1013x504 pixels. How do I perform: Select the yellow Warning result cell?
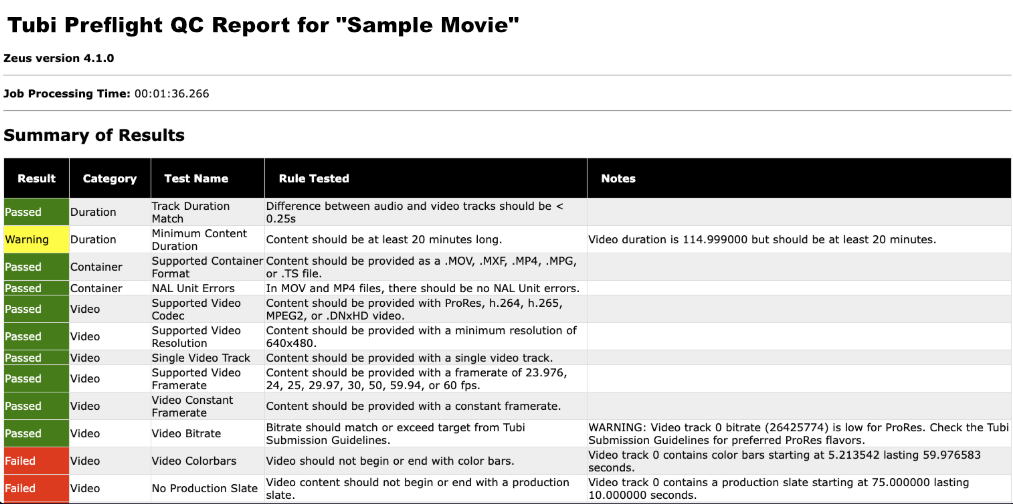point(36,240)
